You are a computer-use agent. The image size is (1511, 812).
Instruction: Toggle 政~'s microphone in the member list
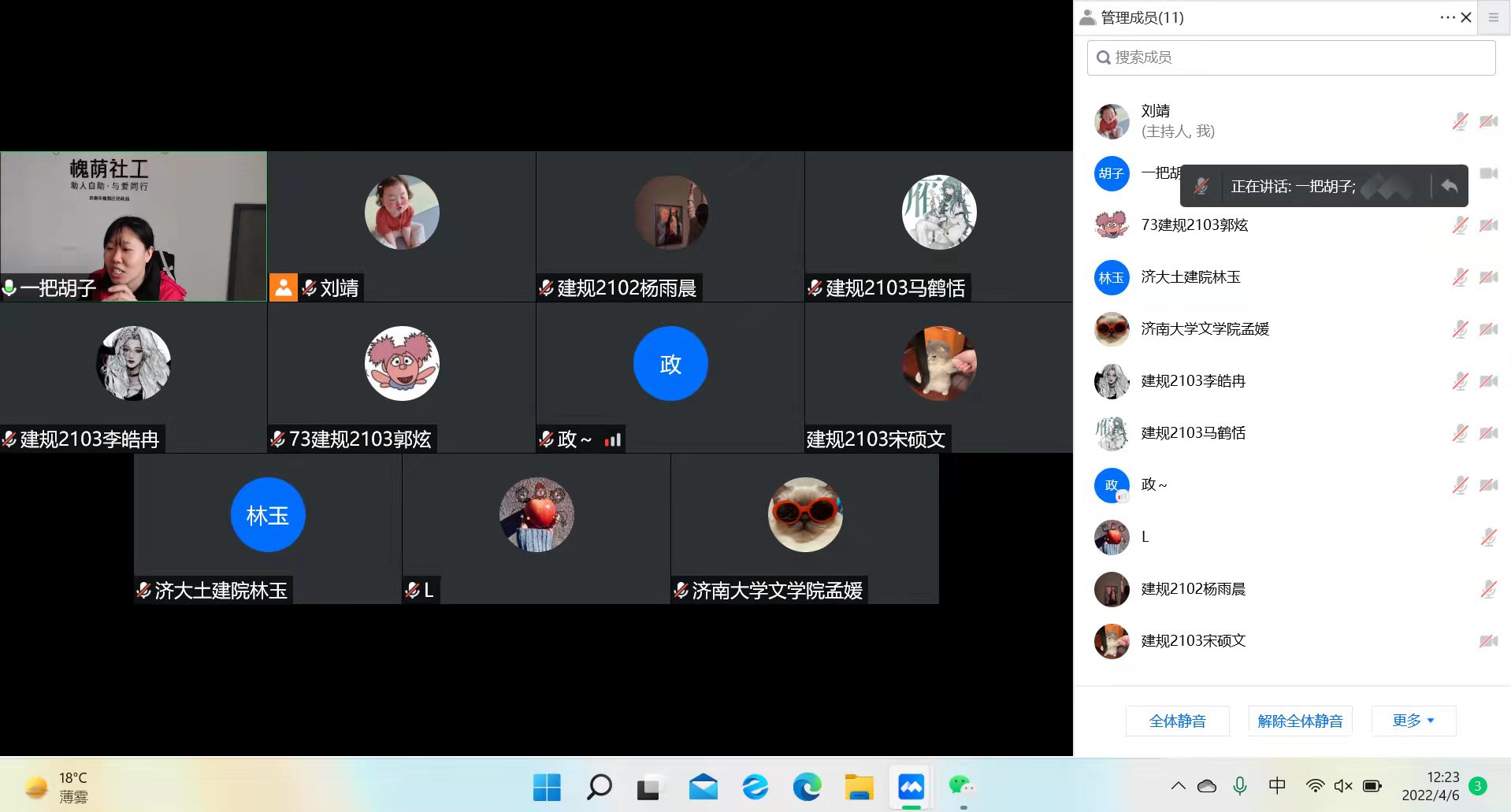(x=1460, y=485)
